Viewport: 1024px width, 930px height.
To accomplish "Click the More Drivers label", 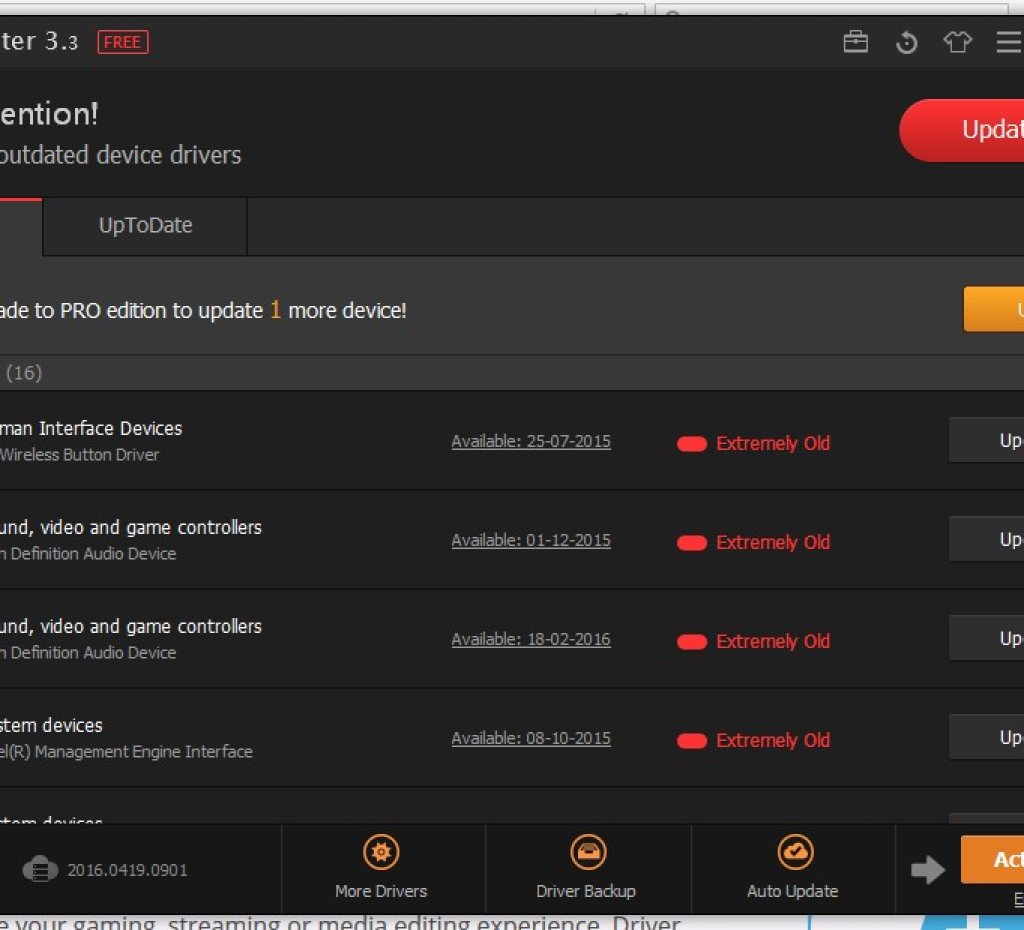I will tap(381, 891).
